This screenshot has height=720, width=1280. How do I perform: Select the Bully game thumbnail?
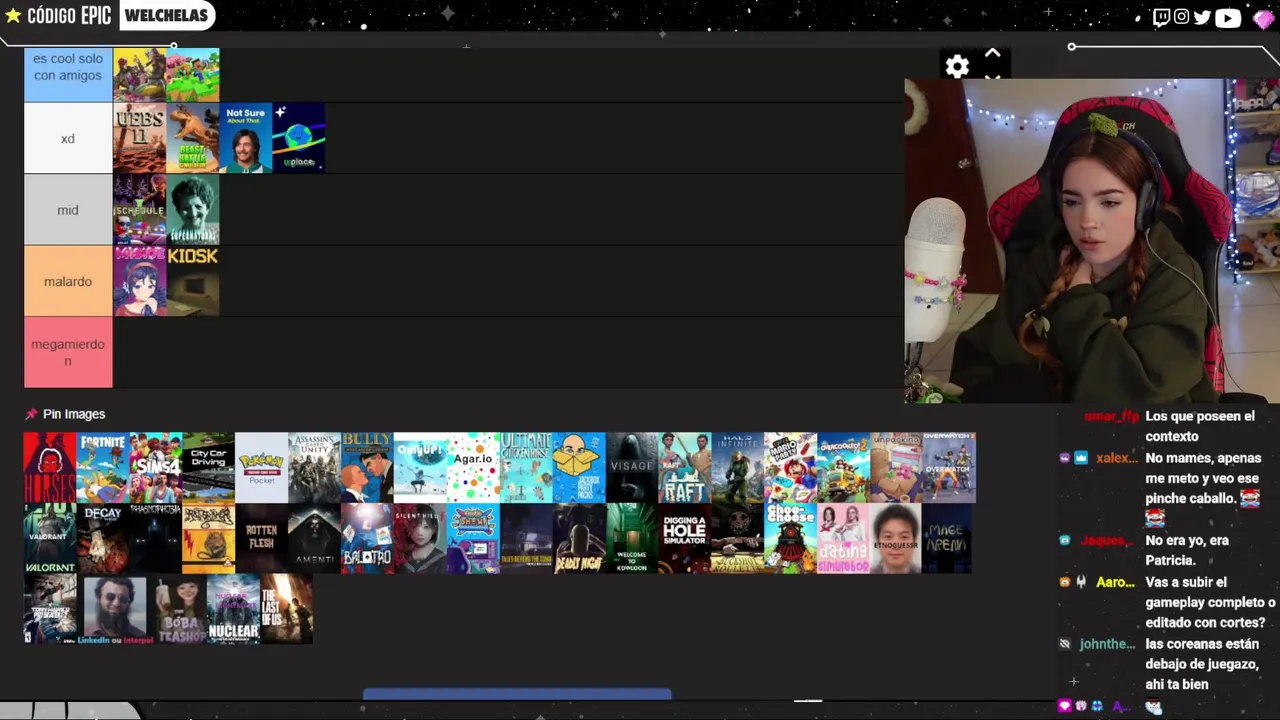click(367, 467)
